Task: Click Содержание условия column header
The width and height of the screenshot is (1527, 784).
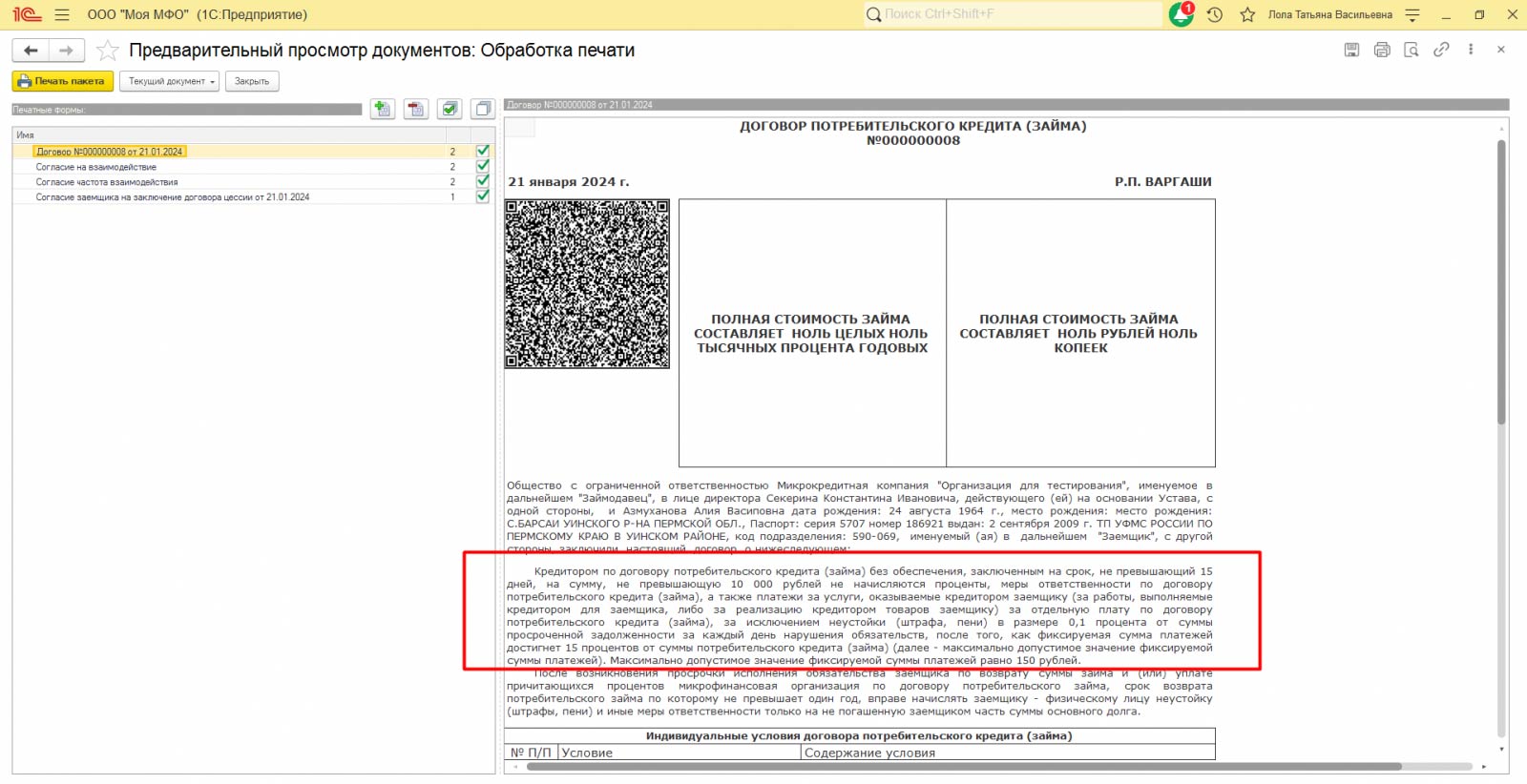Action: click(1008, 753)
